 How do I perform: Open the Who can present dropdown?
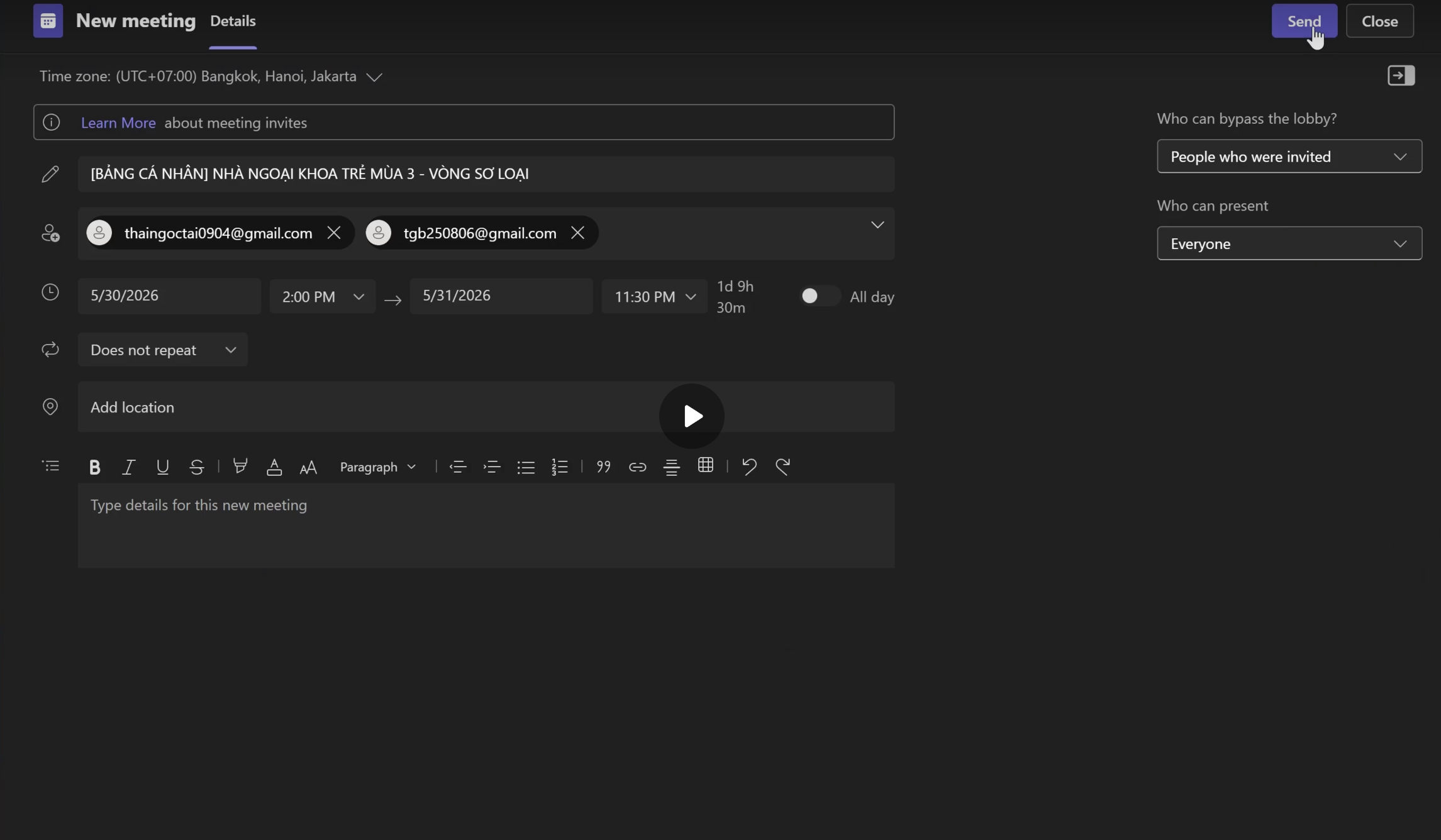tap(1289, 243)
